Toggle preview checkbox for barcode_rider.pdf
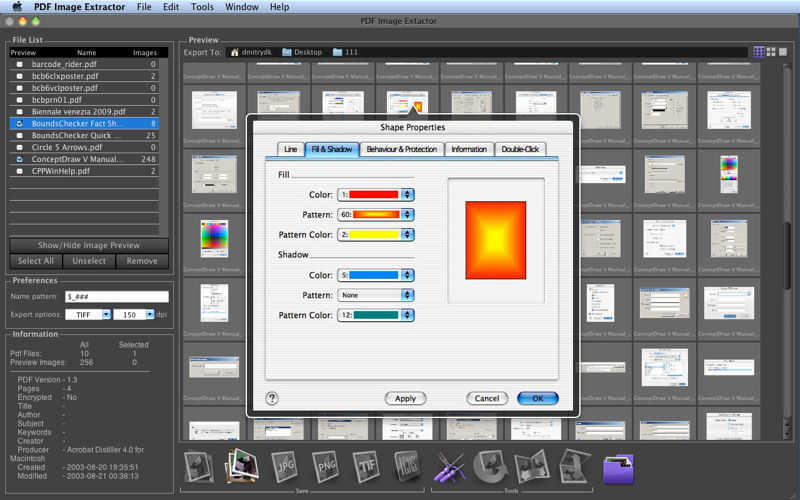This screenshot has width=800, height=500. point(19,64)
